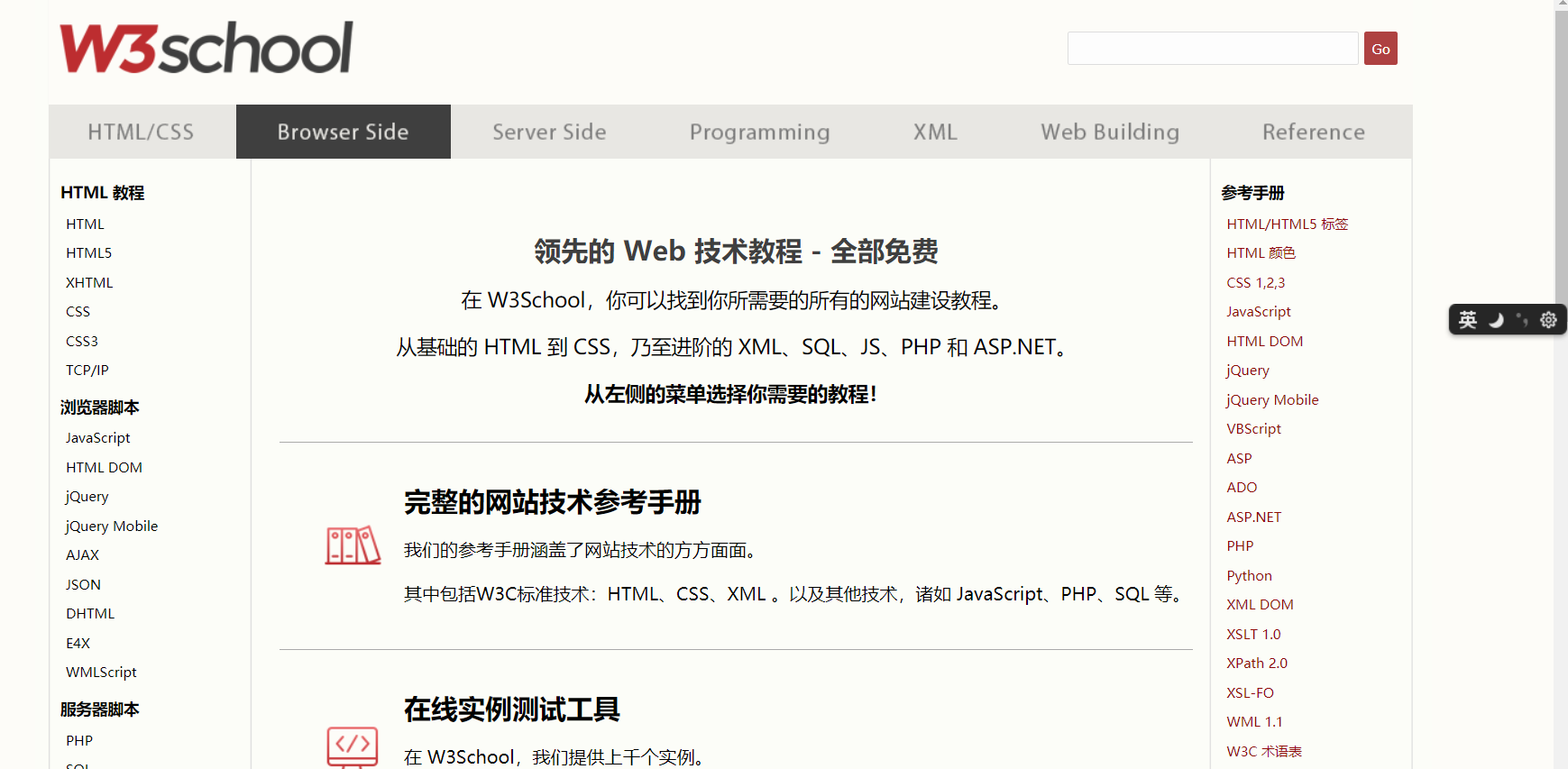Open the CSS tutorial in left sidebar

(78, 312)
